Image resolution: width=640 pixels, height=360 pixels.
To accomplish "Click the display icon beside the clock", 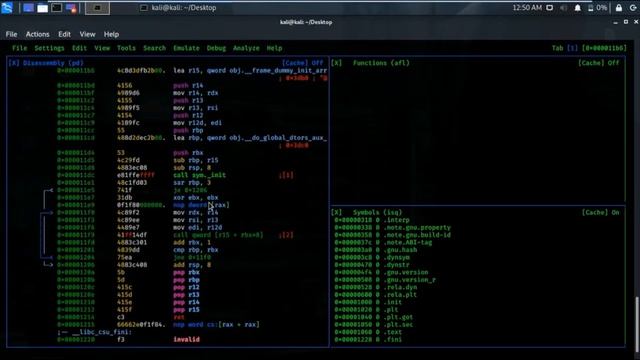I will pos(550,8).
